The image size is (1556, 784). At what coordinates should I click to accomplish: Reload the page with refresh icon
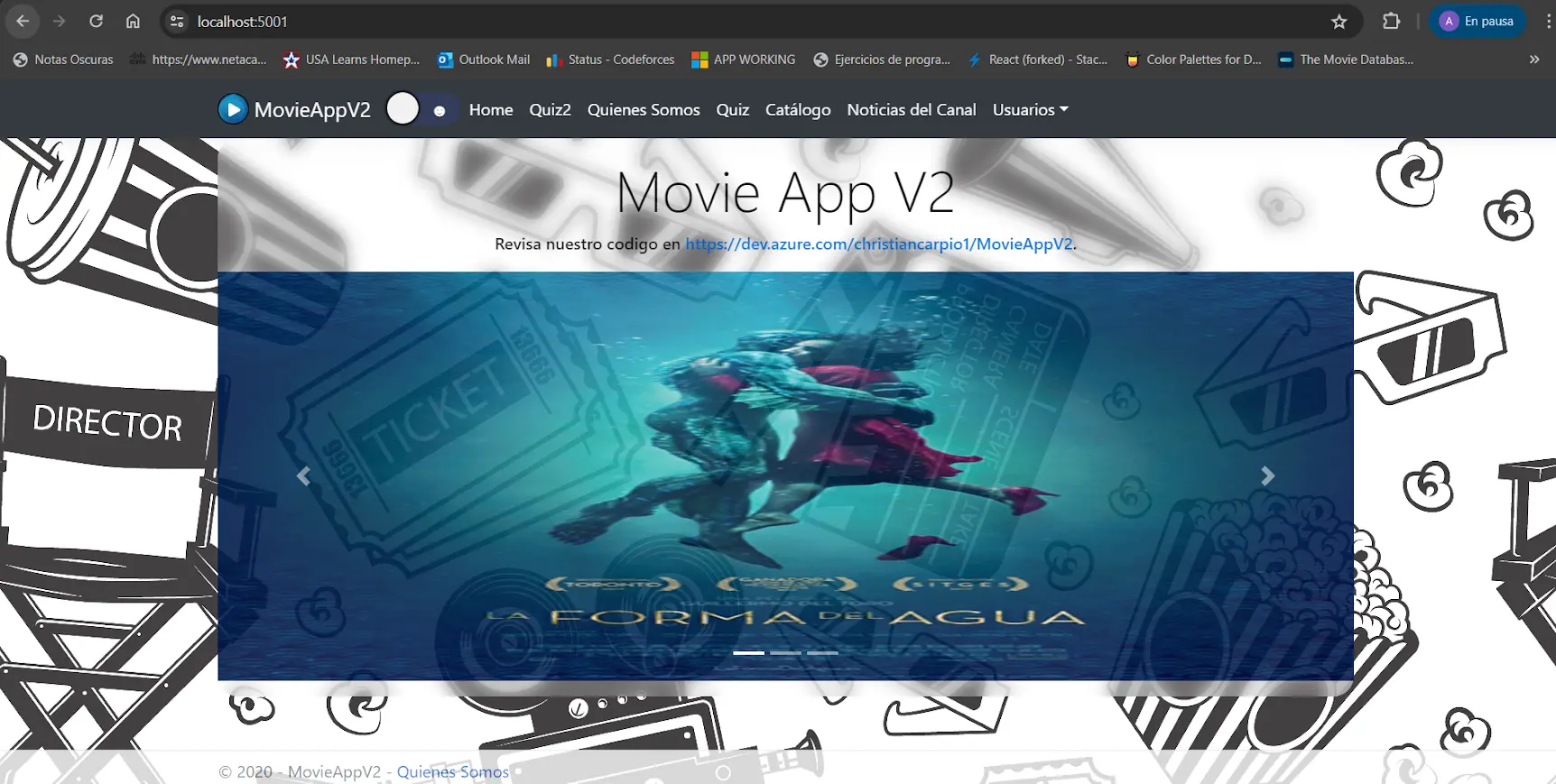(97, 21)
